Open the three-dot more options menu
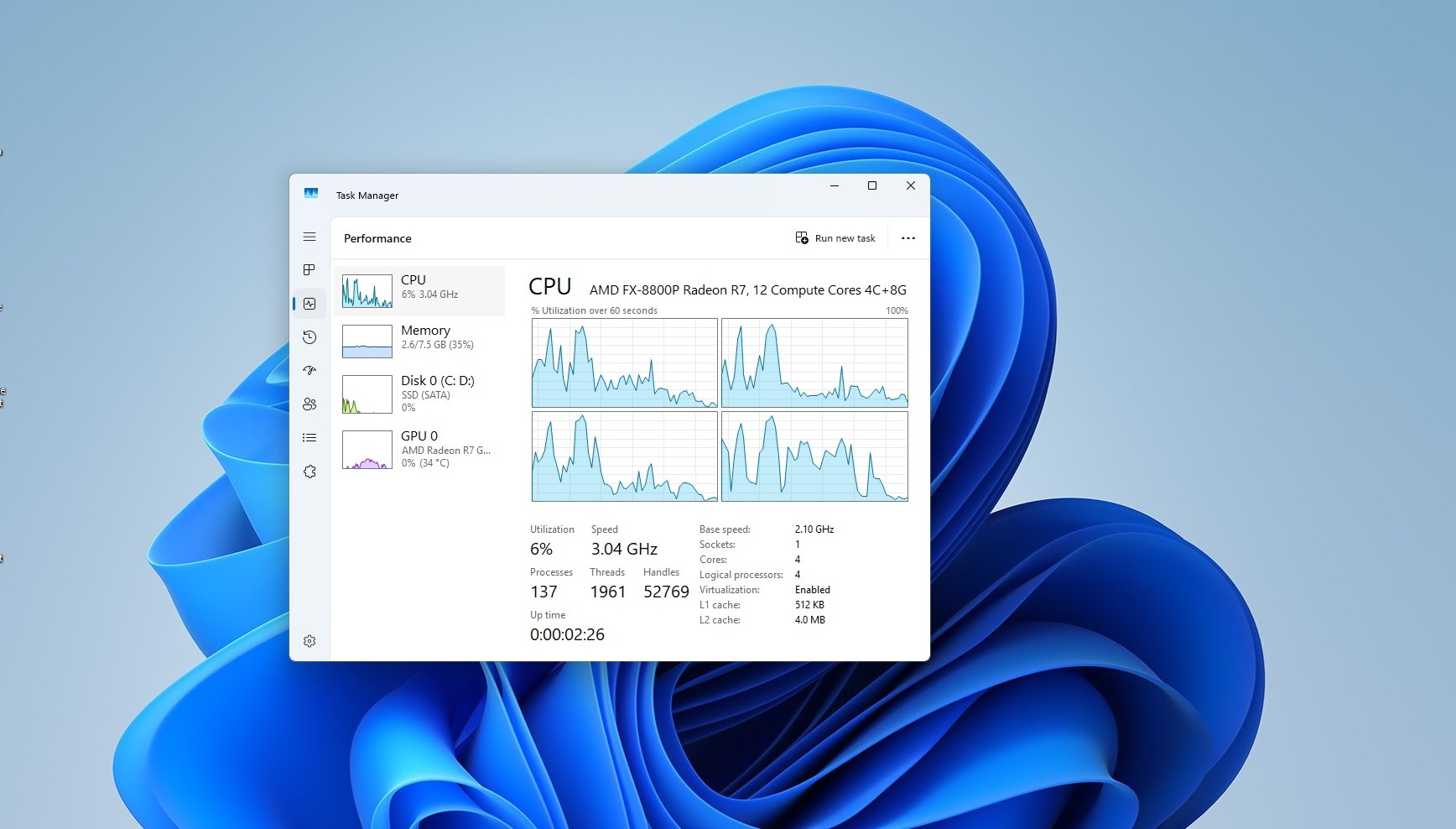Screen dimensions: 1456x829 907,238
